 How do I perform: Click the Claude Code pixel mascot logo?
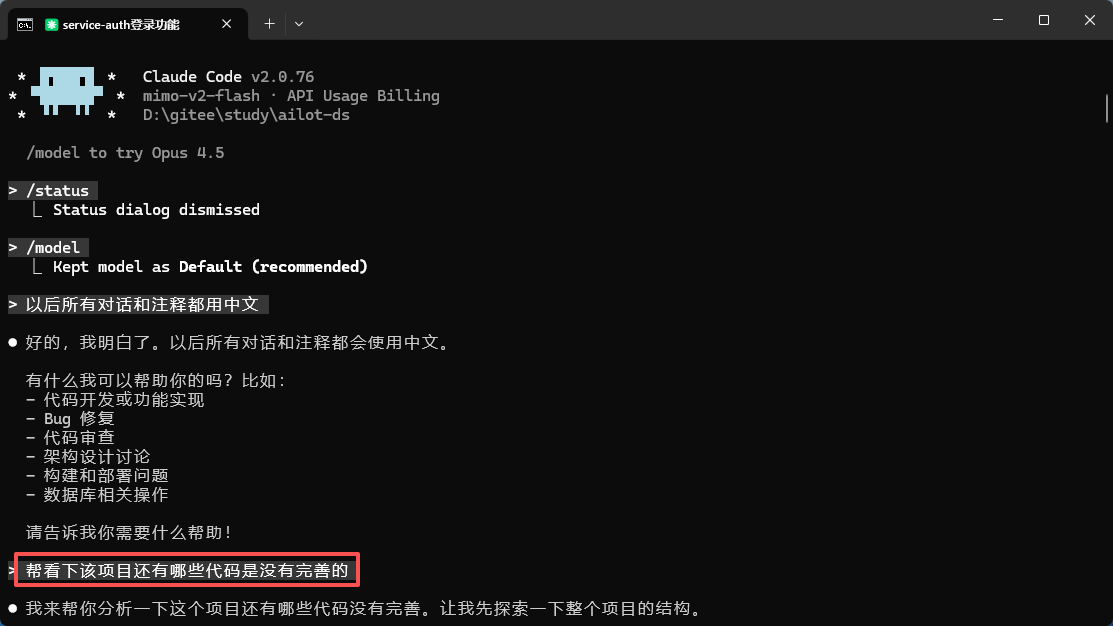(67, 92)
